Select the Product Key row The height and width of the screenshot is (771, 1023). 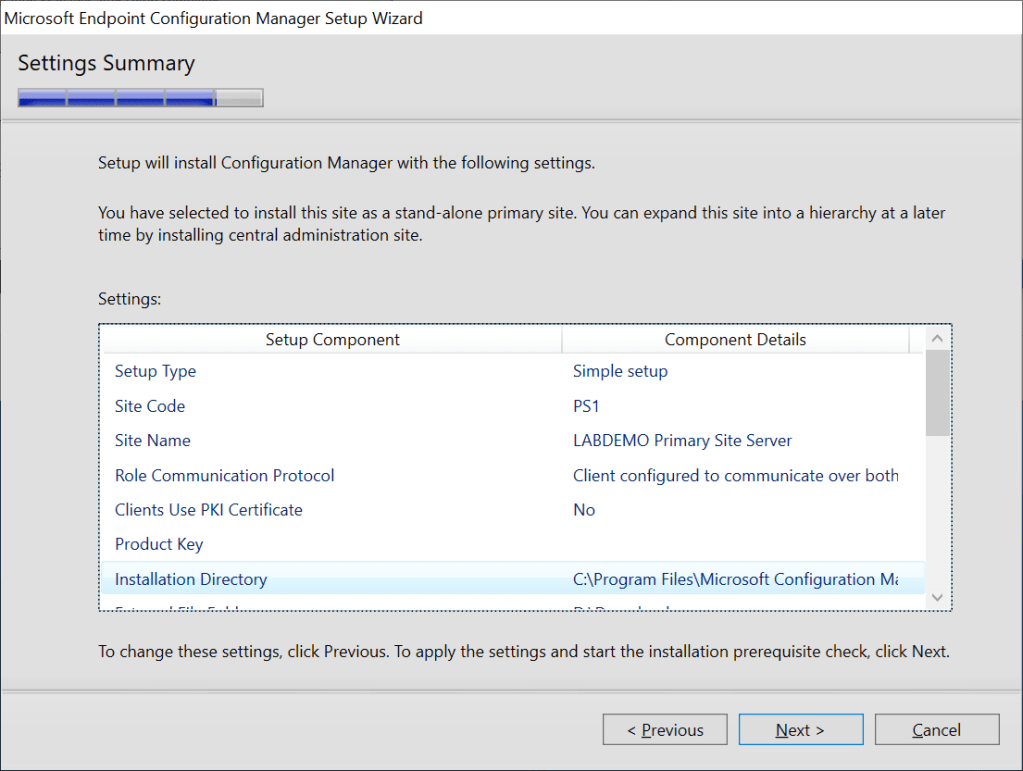pos(159,545)
